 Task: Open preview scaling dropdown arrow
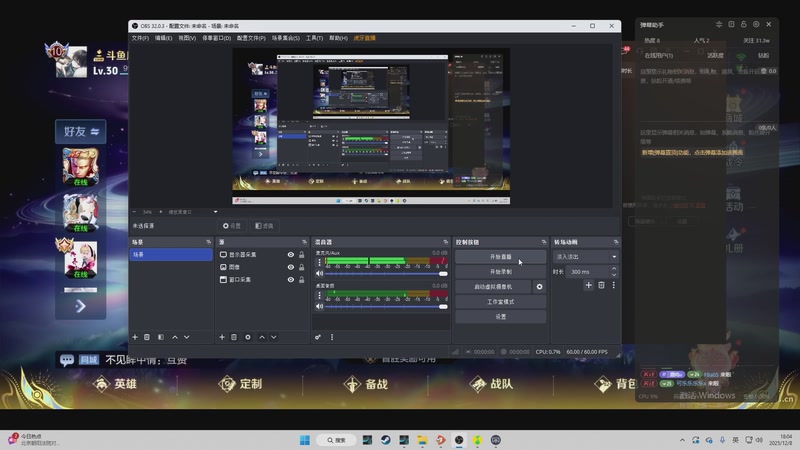pyautogui.click(x=215, y=212)
